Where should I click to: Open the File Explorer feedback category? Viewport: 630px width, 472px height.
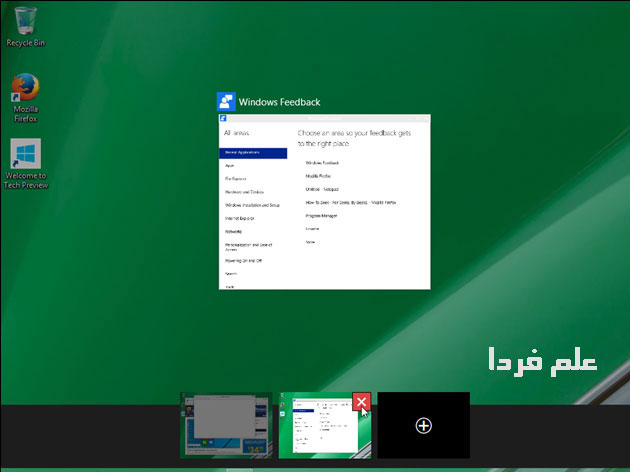(236, 179)
